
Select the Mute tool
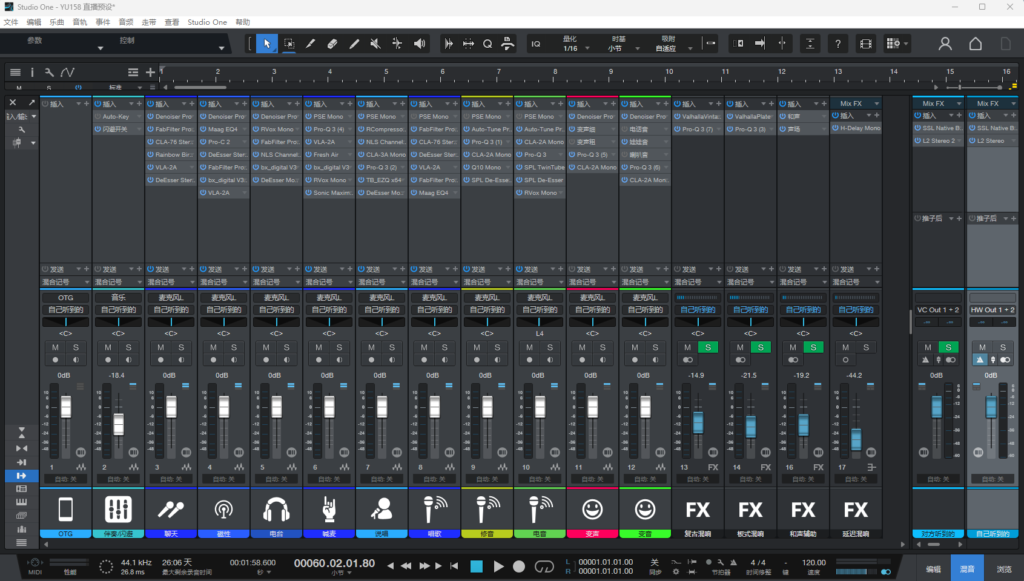coord(376,44)
